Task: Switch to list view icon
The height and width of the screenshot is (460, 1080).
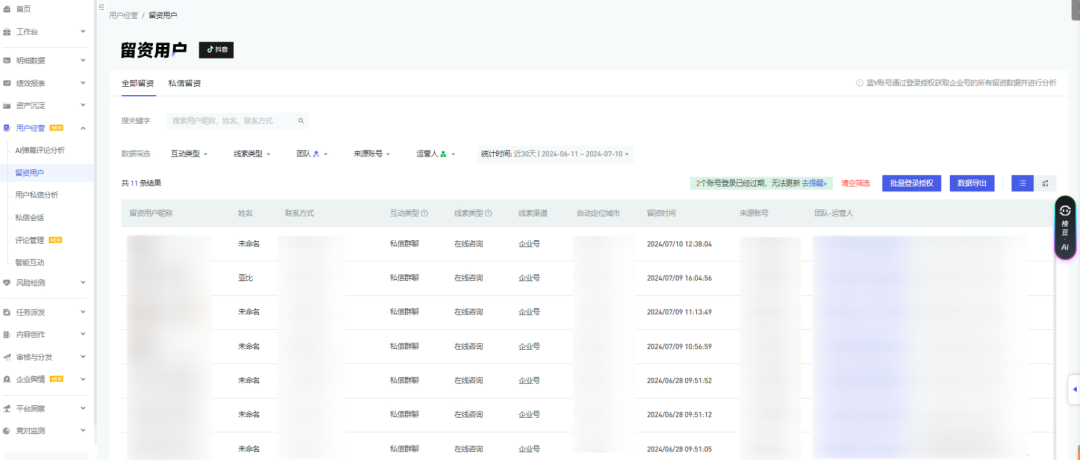Action: click(1023, 183)
